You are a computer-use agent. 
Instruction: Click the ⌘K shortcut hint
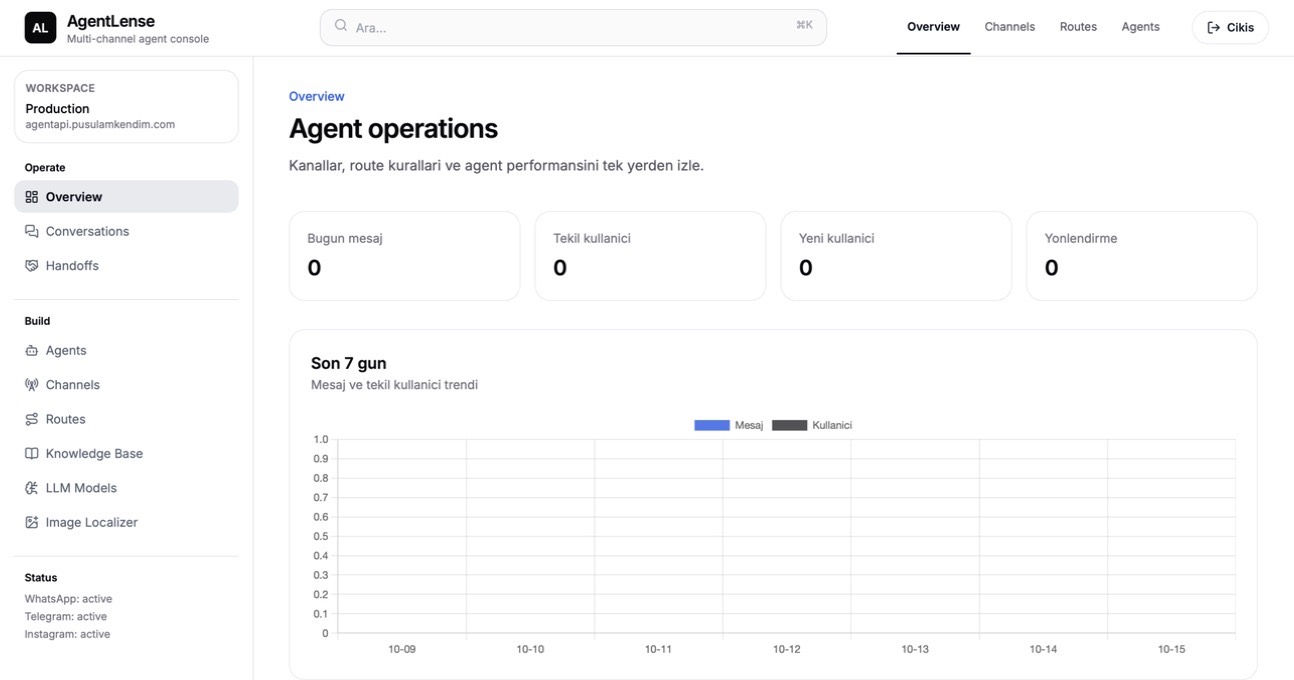804,25
